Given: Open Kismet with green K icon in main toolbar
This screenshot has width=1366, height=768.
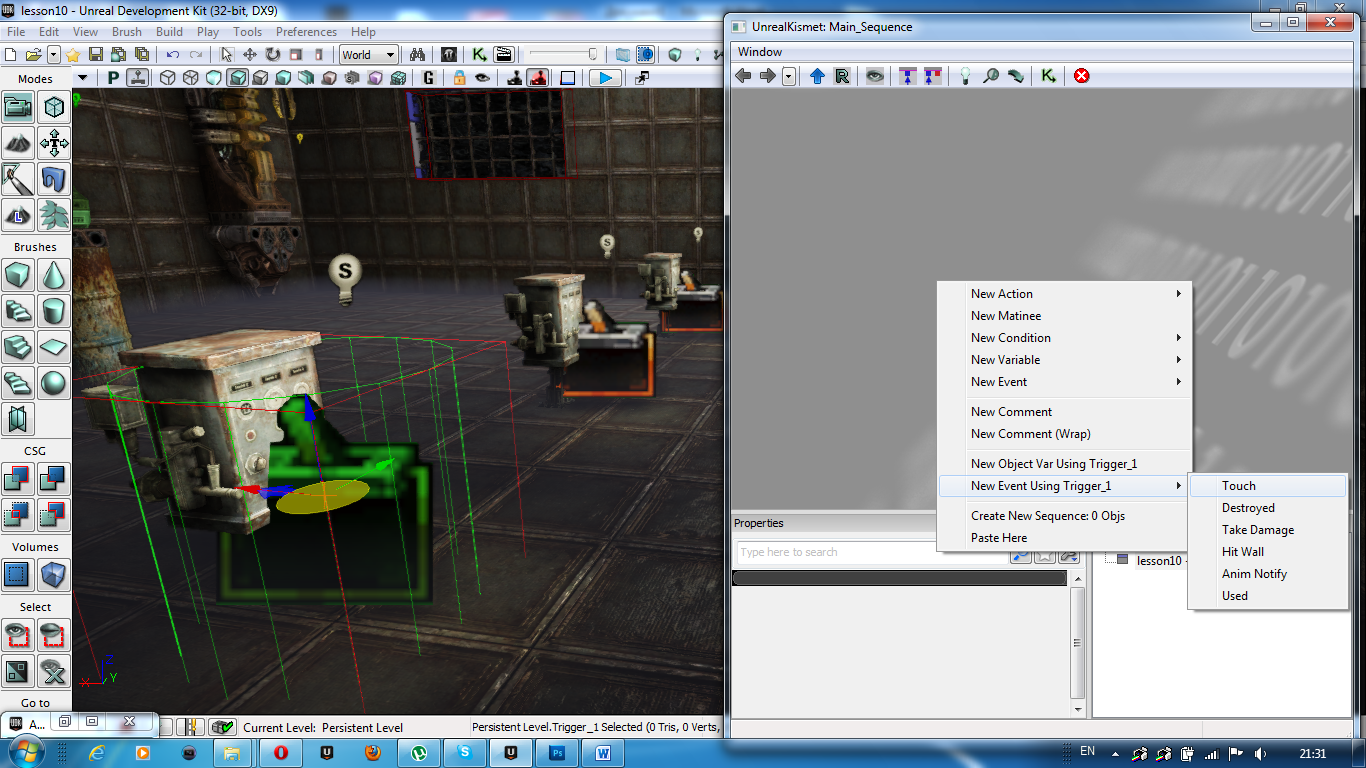Looking at the screenshot, I should click(x=480, y=55).
